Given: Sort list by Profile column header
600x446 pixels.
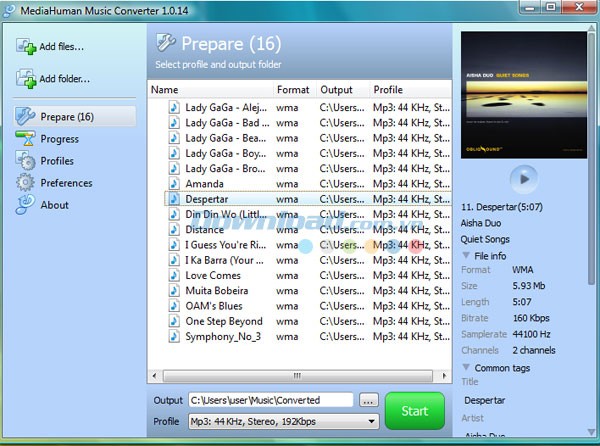Looking at the screenshot, I should 410,90.
